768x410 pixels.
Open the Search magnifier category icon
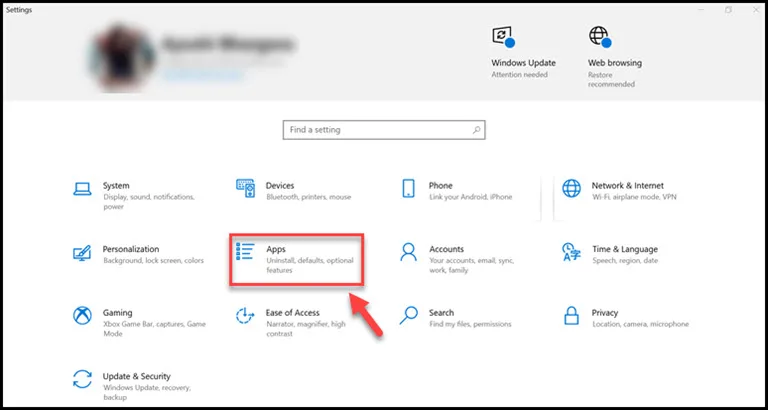coord(408,315)
